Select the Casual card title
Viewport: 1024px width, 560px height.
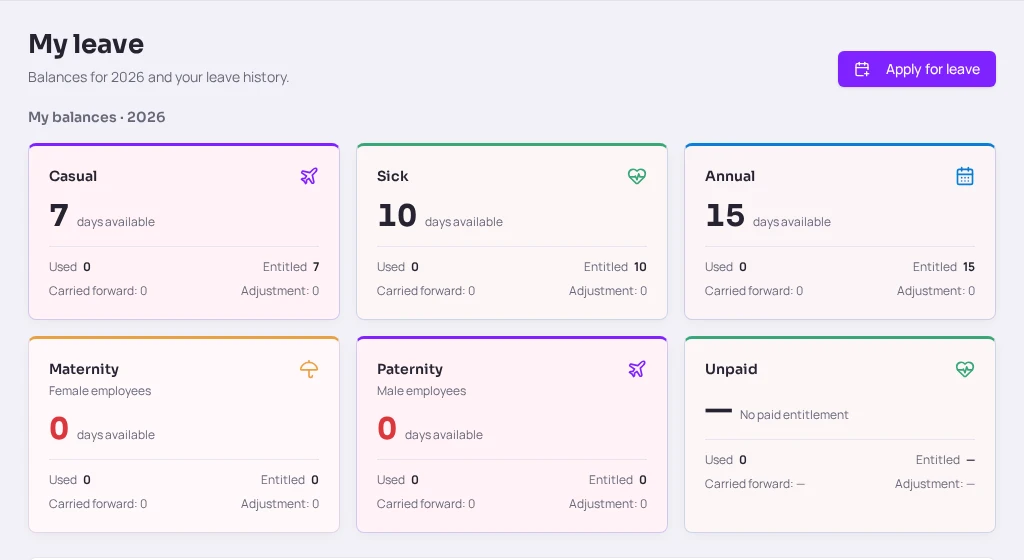73,176
